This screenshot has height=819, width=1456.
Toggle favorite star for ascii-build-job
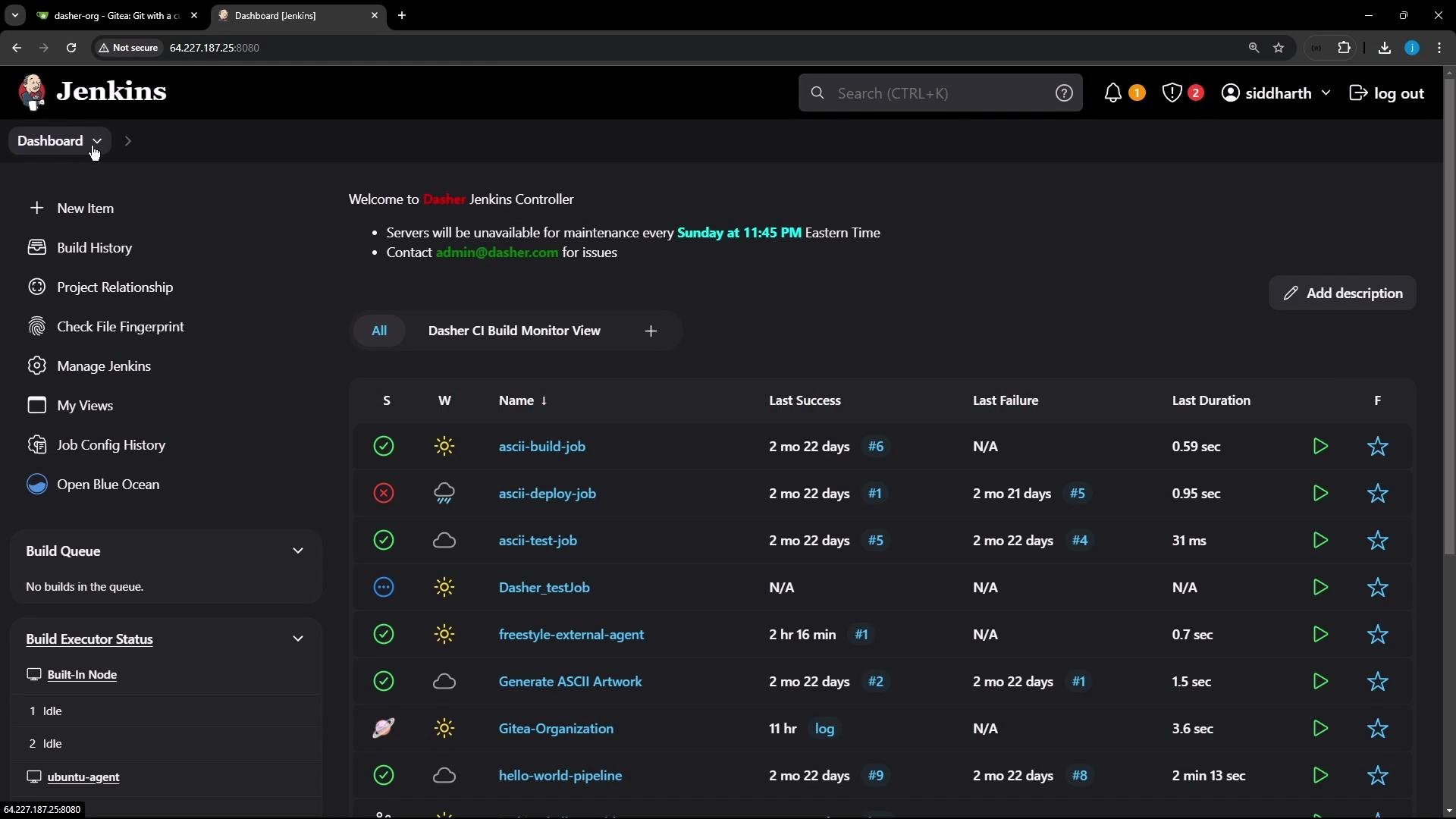1378,447
